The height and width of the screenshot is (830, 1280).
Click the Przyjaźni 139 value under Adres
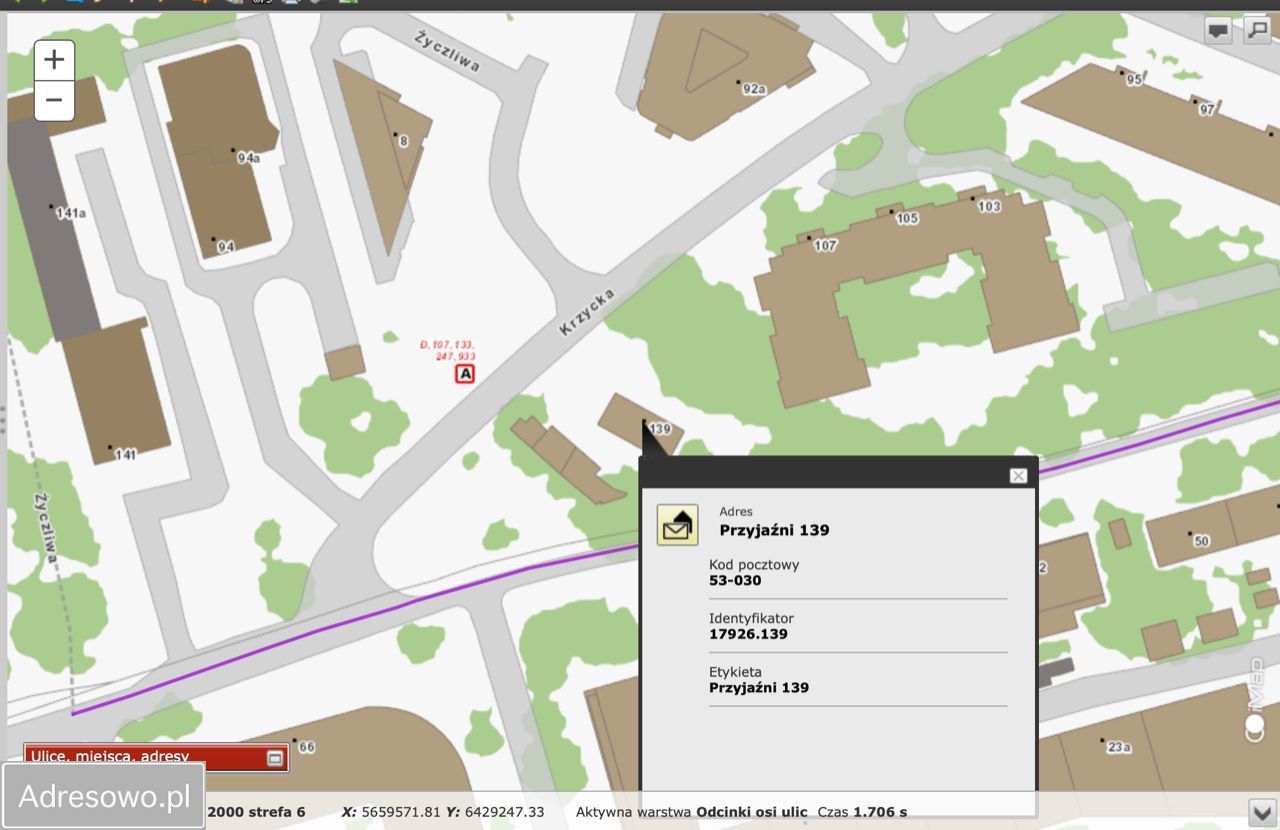coord(774,530)
